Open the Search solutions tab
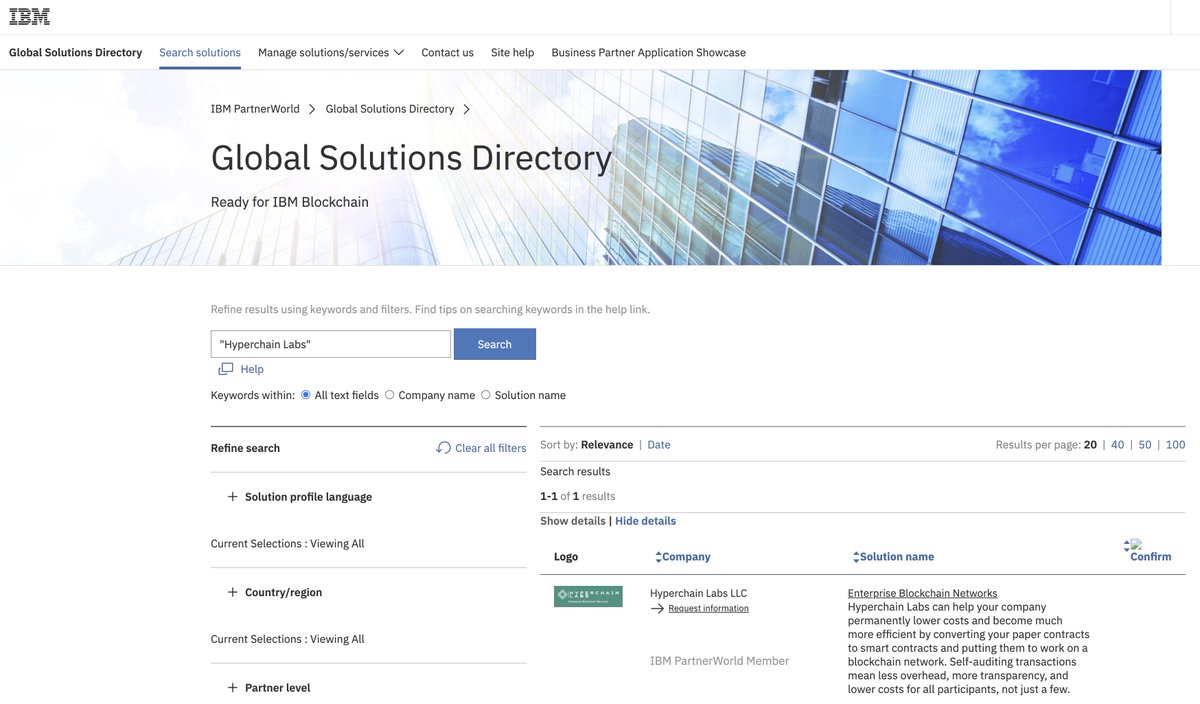 200,52
